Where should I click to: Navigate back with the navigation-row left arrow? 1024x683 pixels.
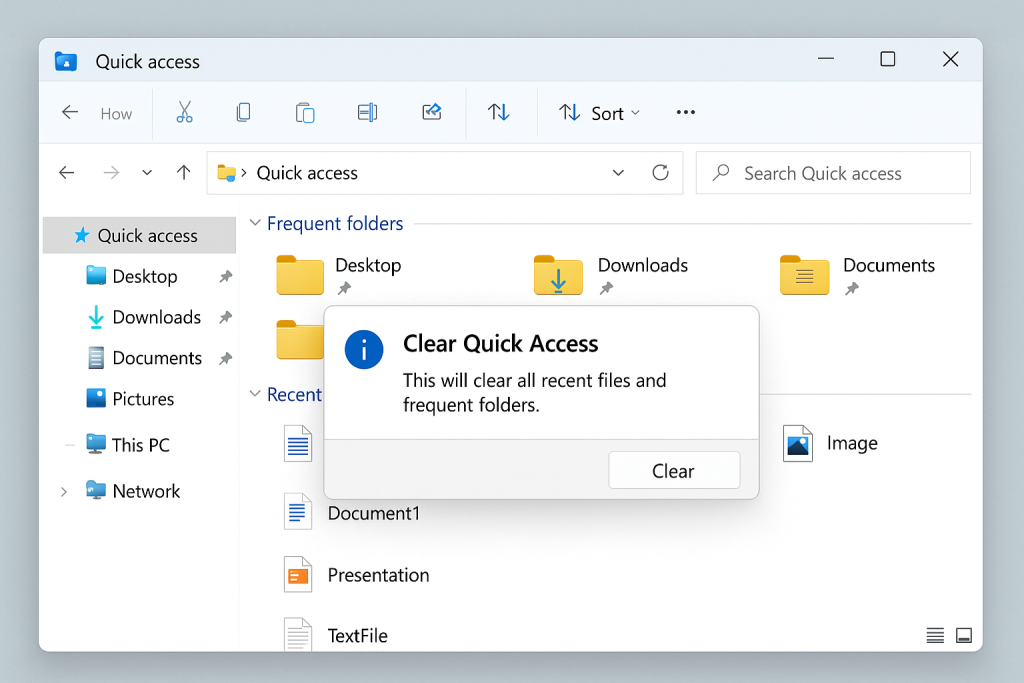click(67, 172)
